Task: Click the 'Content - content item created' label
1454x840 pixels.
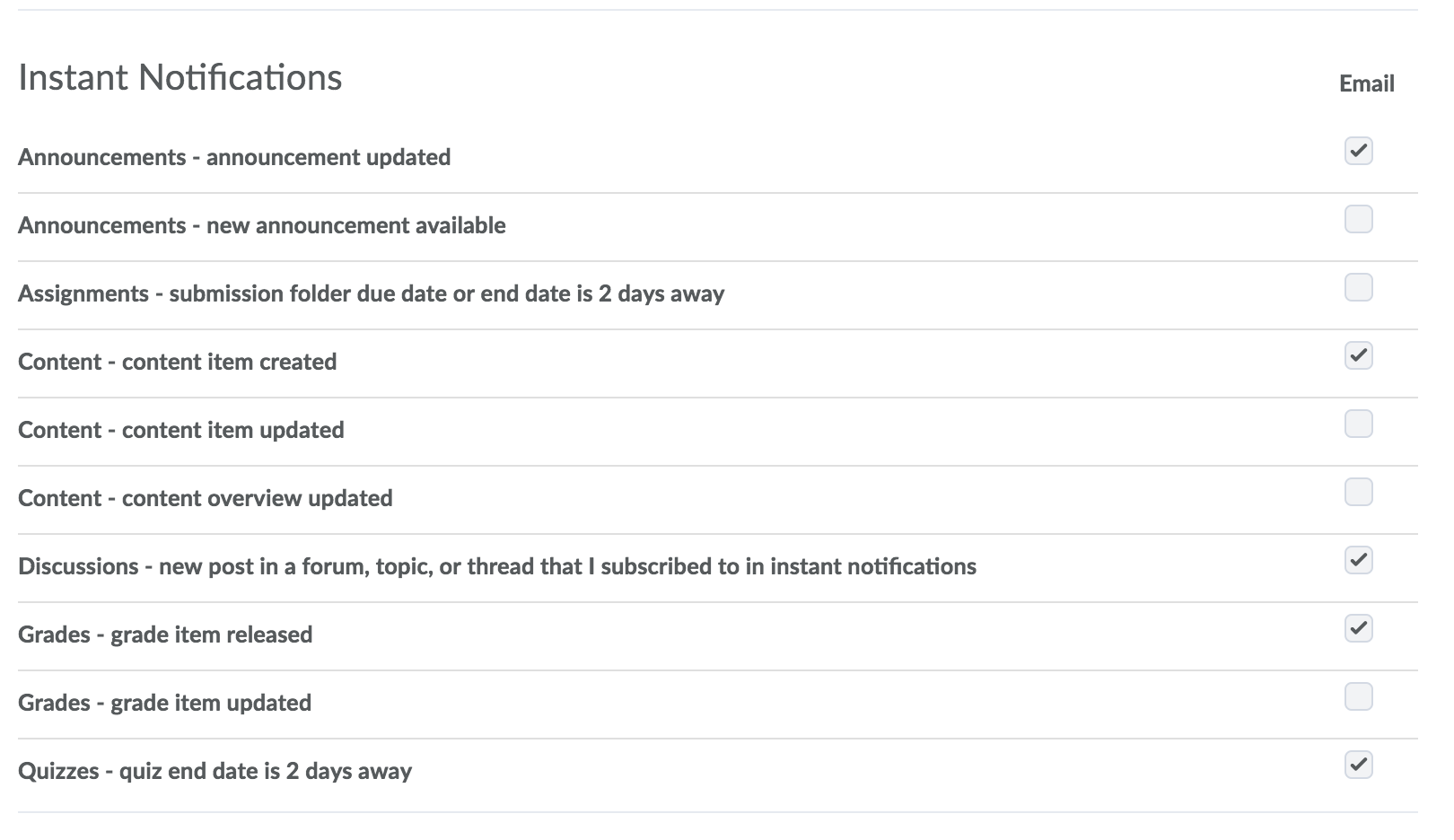Action: pos(177,362)
